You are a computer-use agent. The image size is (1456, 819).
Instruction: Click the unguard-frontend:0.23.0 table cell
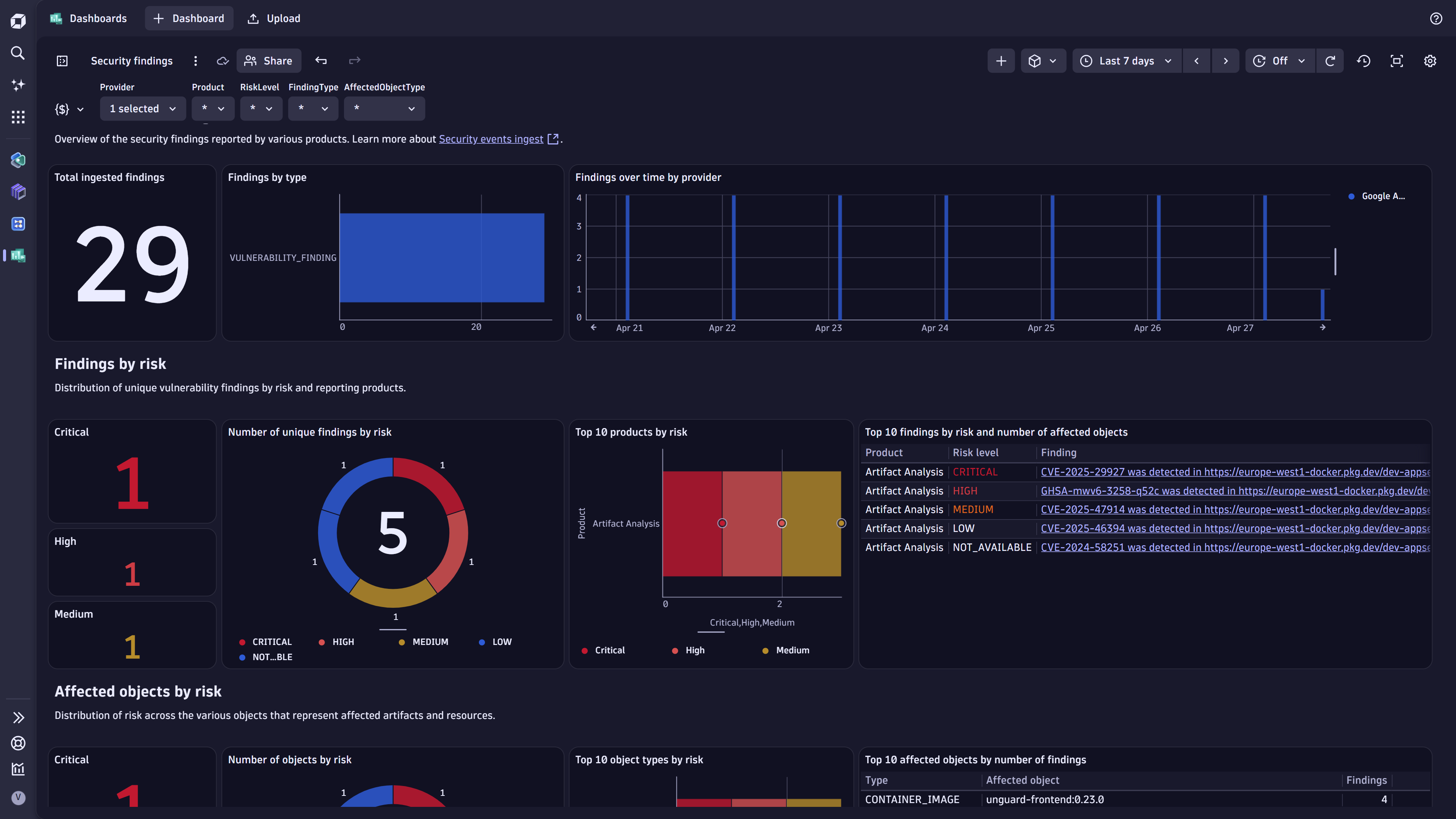point(1045,799)
